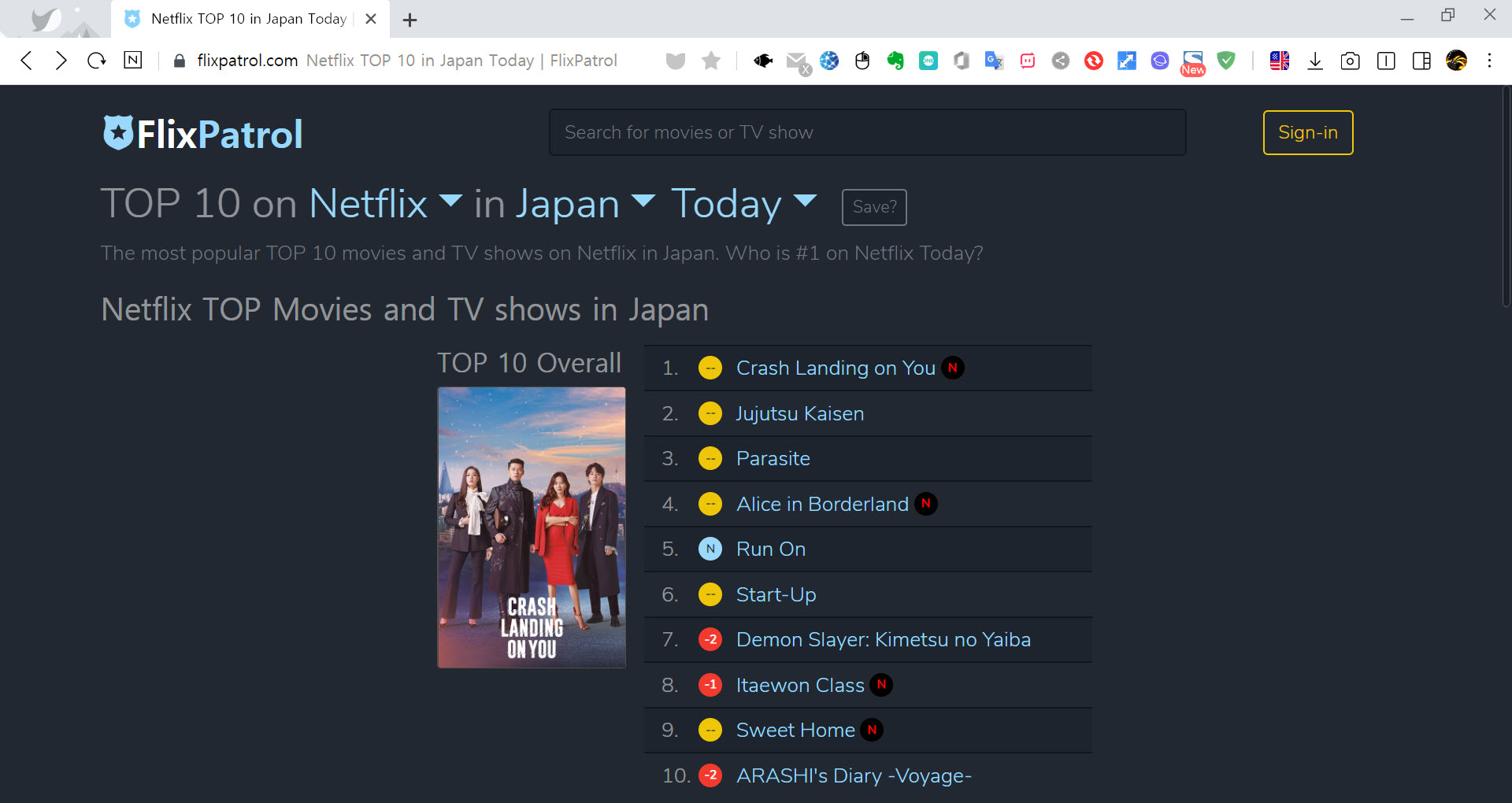Reload the FlixPatrol page

pyautogui.click(x=97, y=61)
